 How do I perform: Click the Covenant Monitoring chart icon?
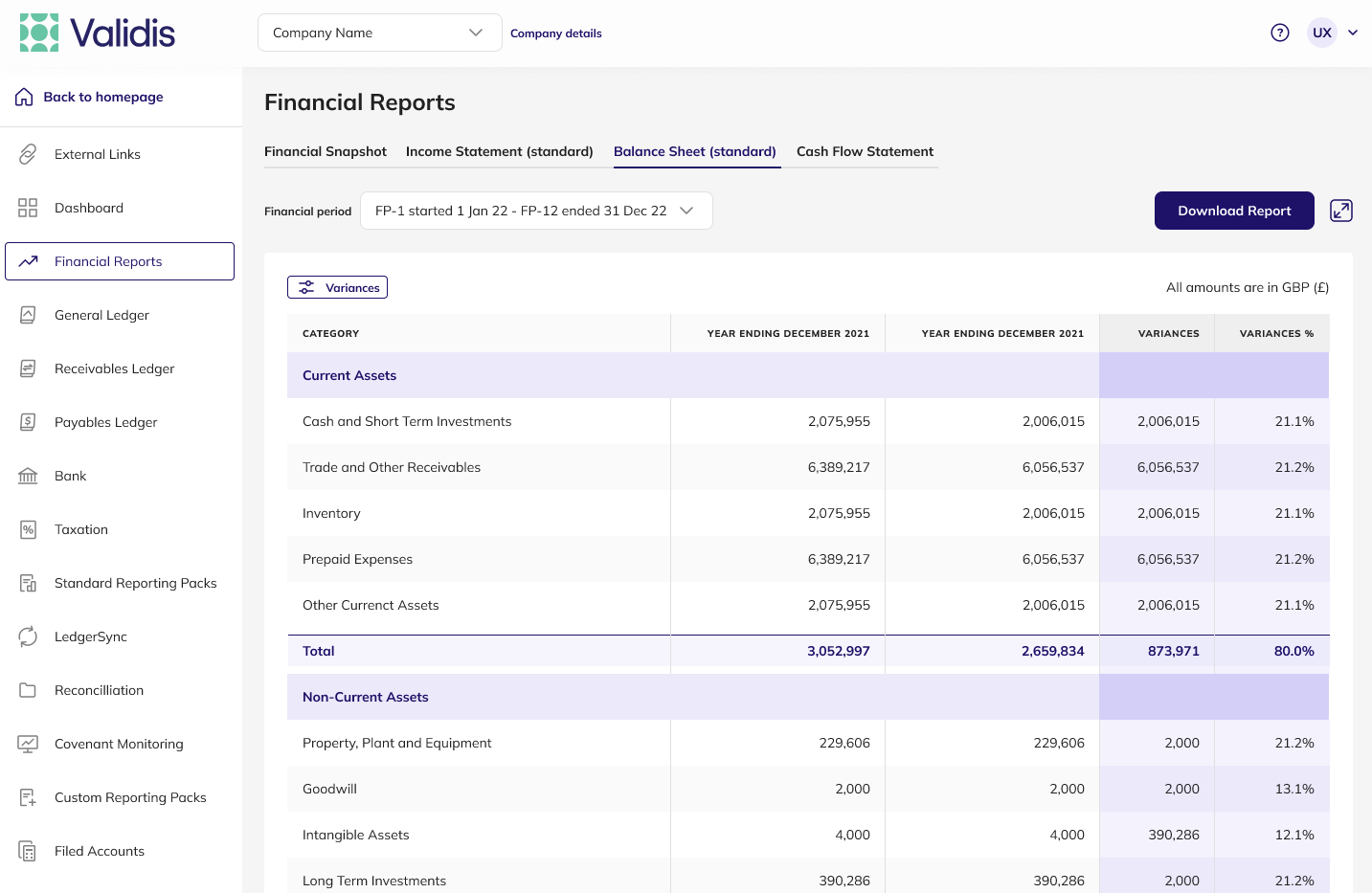click(28, 744)
